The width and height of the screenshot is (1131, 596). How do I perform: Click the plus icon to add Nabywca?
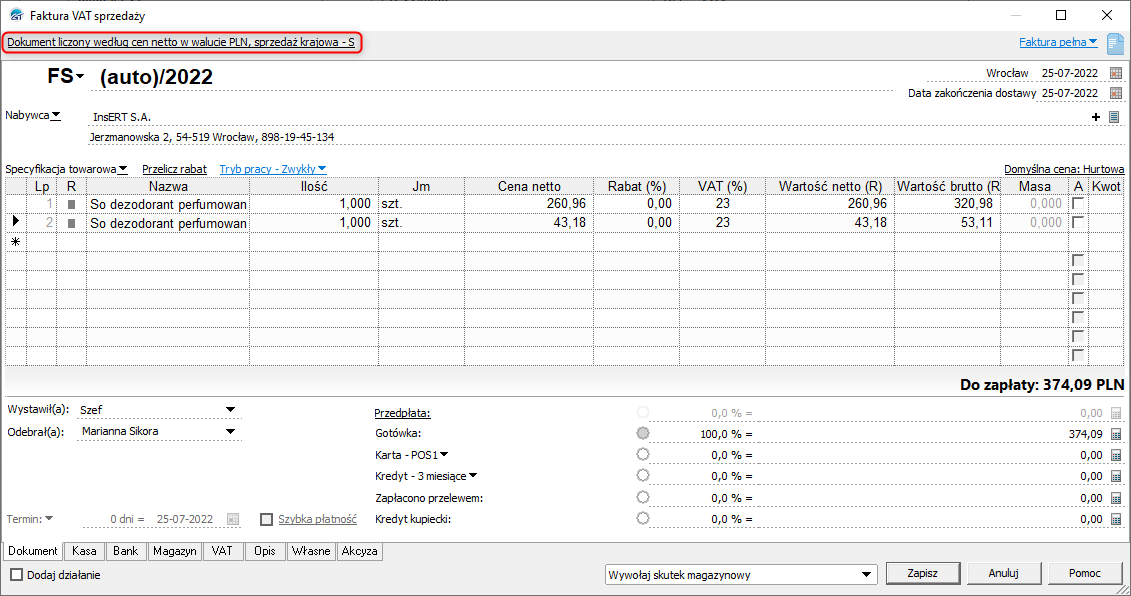point(1096,117)
